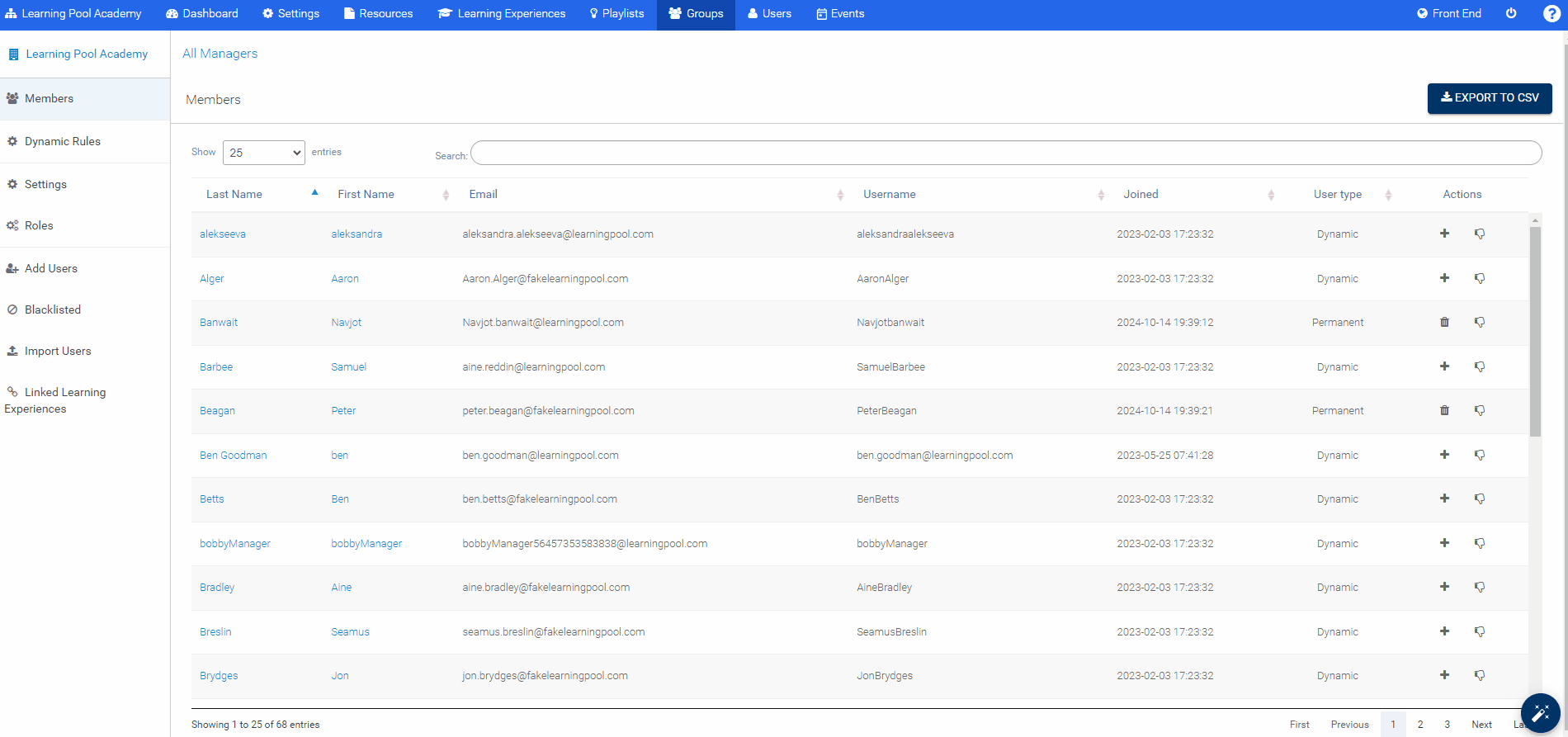Click the members Search field

[x=1005, y=154]
